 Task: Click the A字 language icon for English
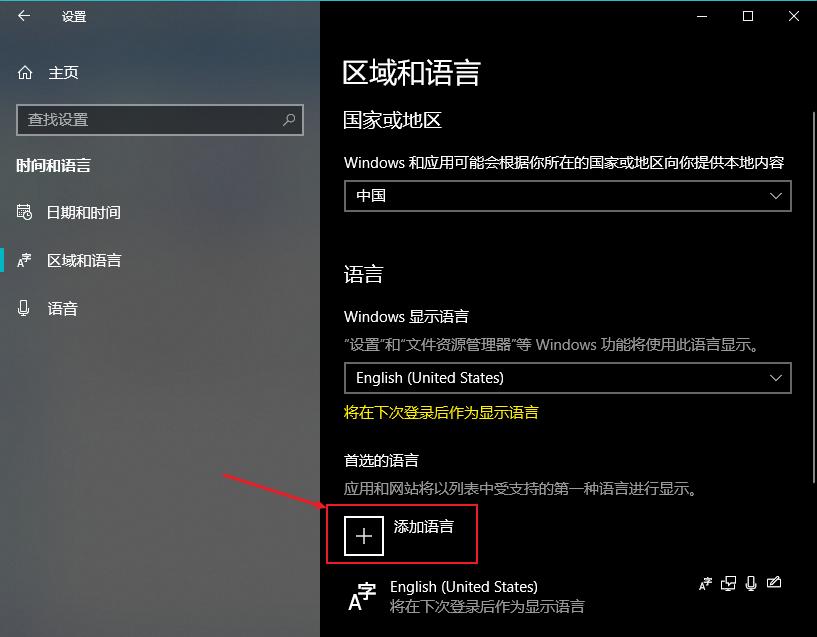pos(362,596)
